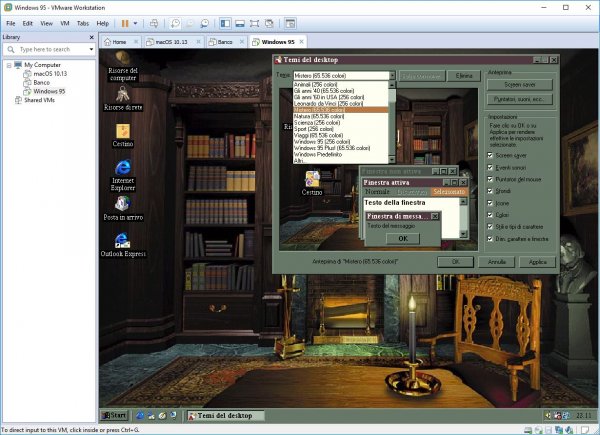Screen dimensions: 600x435
Task: Click the Tema combo box dropdown arrow
Action: click(x=391, y=75)
